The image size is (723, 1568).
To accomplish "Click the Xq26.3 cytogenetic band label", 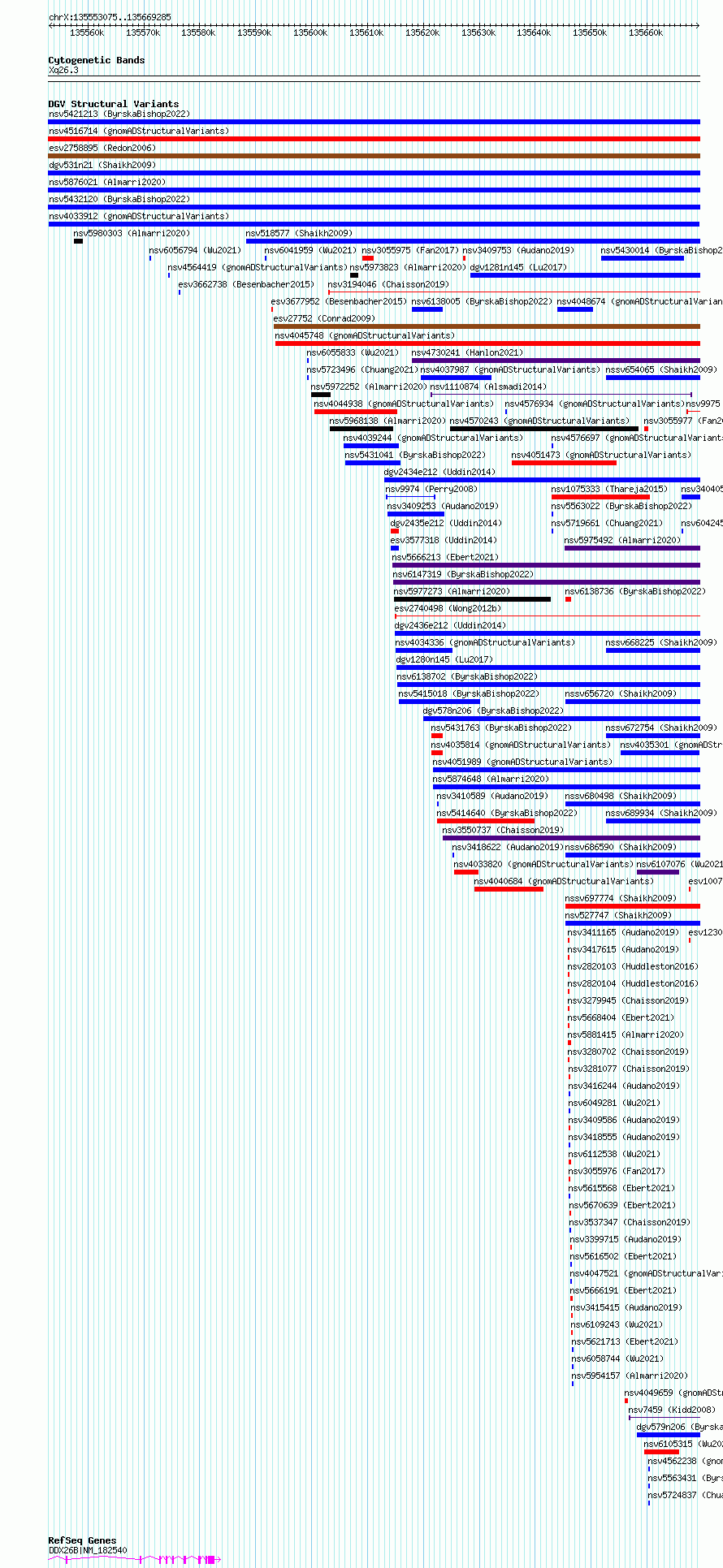I will [x=63, y=71].
